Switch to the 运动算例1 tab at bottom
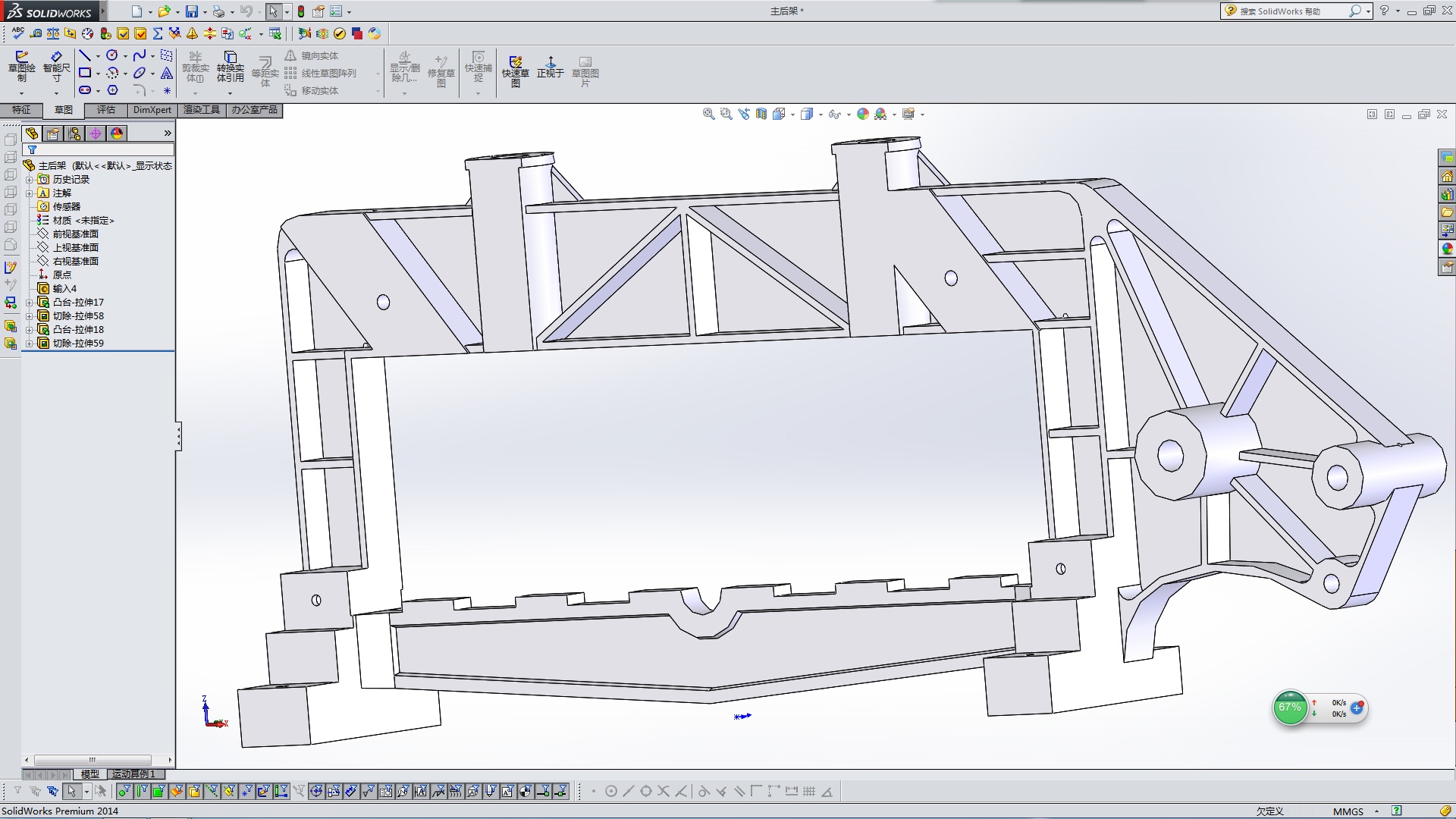 coord(133,775)
